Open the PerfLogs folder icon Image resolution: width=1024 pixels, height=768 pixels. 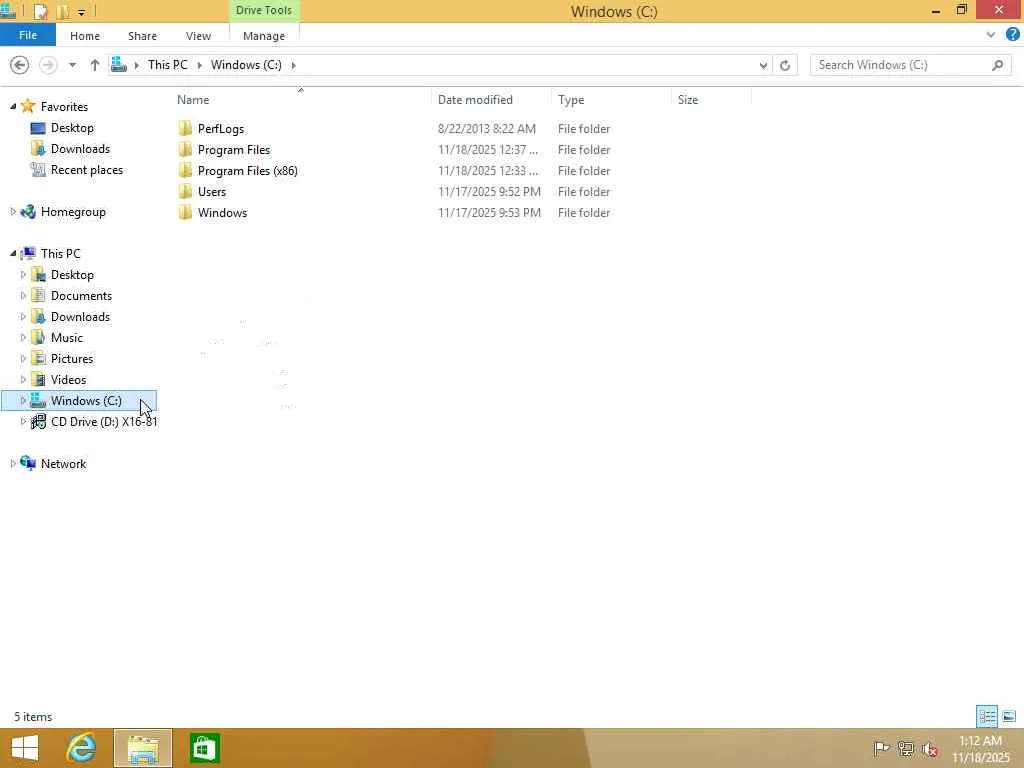click(185, 129)
